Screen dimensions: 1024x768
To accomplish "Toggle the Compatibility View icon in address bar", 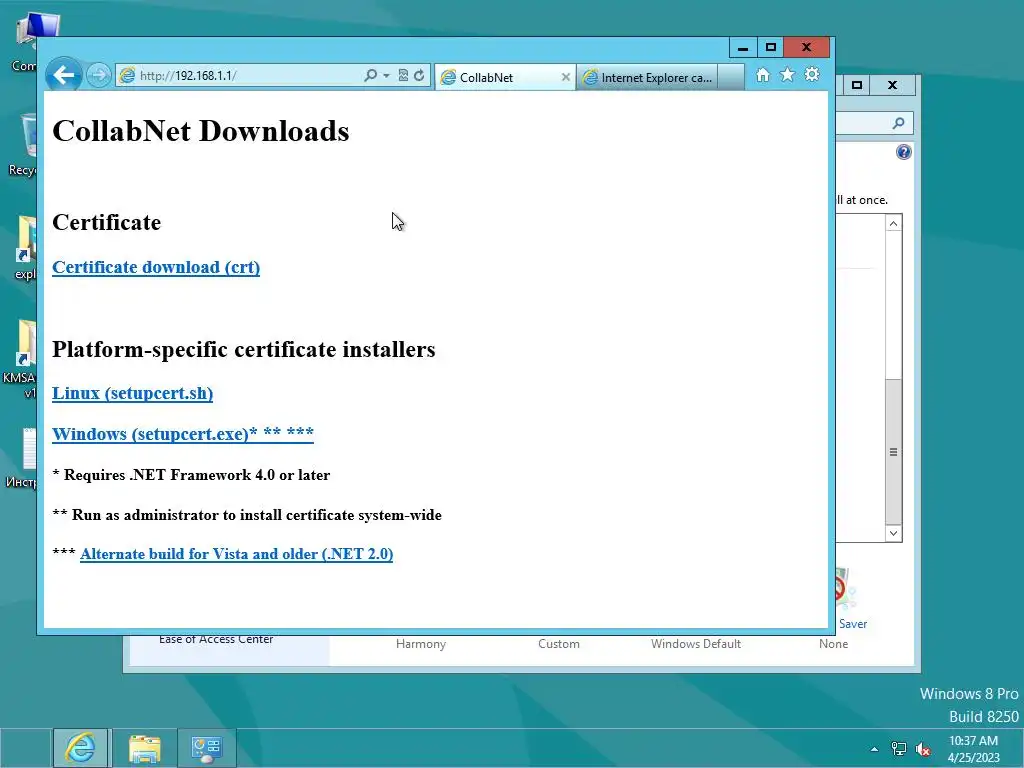I will pyautogui.click(x=403, y=75).
